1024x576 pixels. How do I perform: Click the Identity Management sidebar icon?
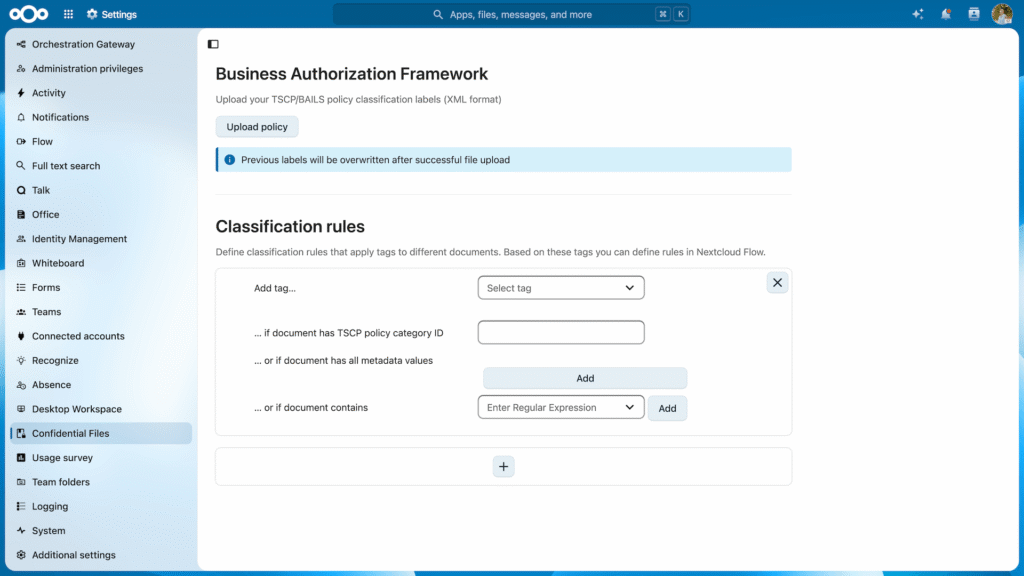(x=21, y=239)
